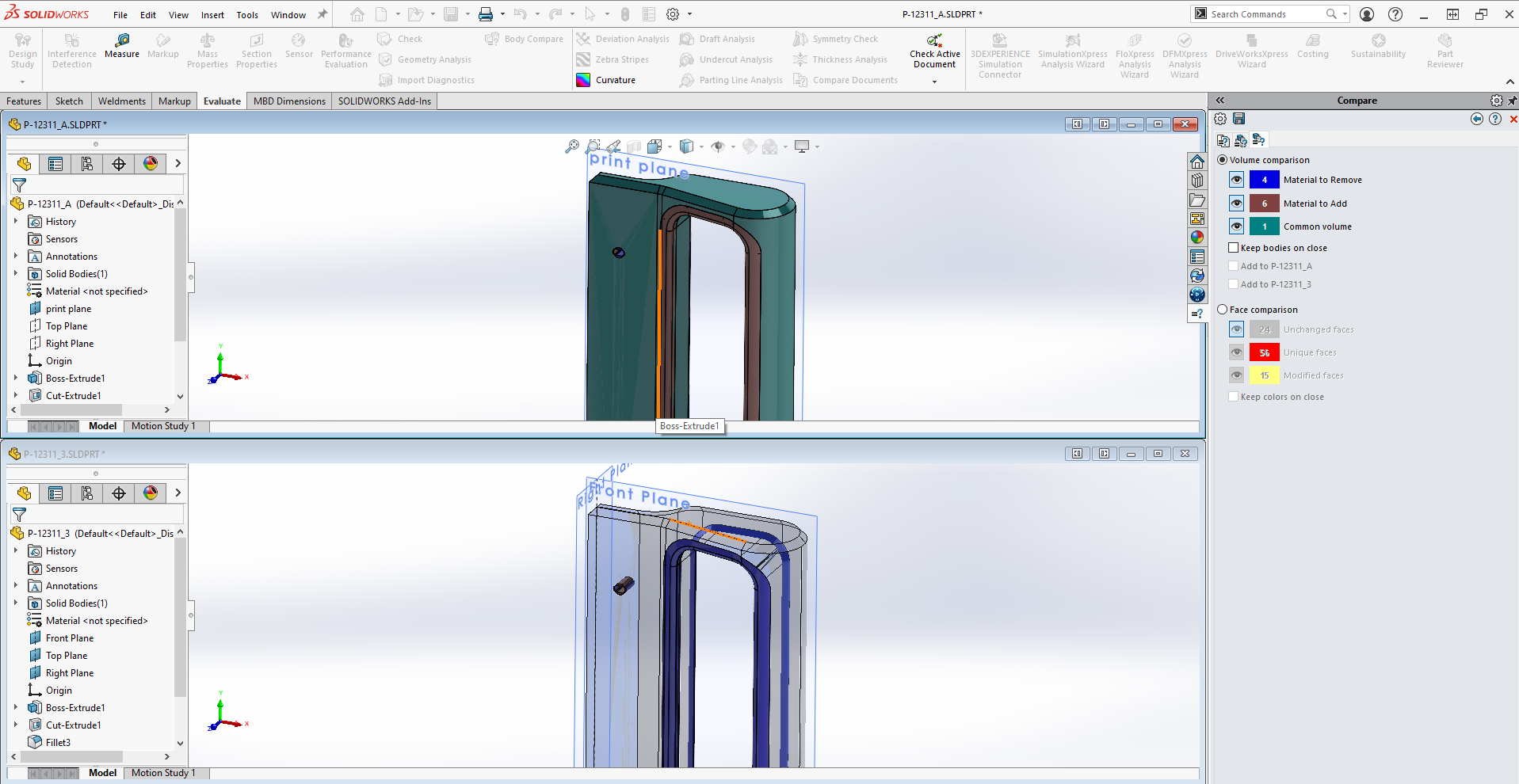Hide the Material to Remove bodies

[1236, 180]
